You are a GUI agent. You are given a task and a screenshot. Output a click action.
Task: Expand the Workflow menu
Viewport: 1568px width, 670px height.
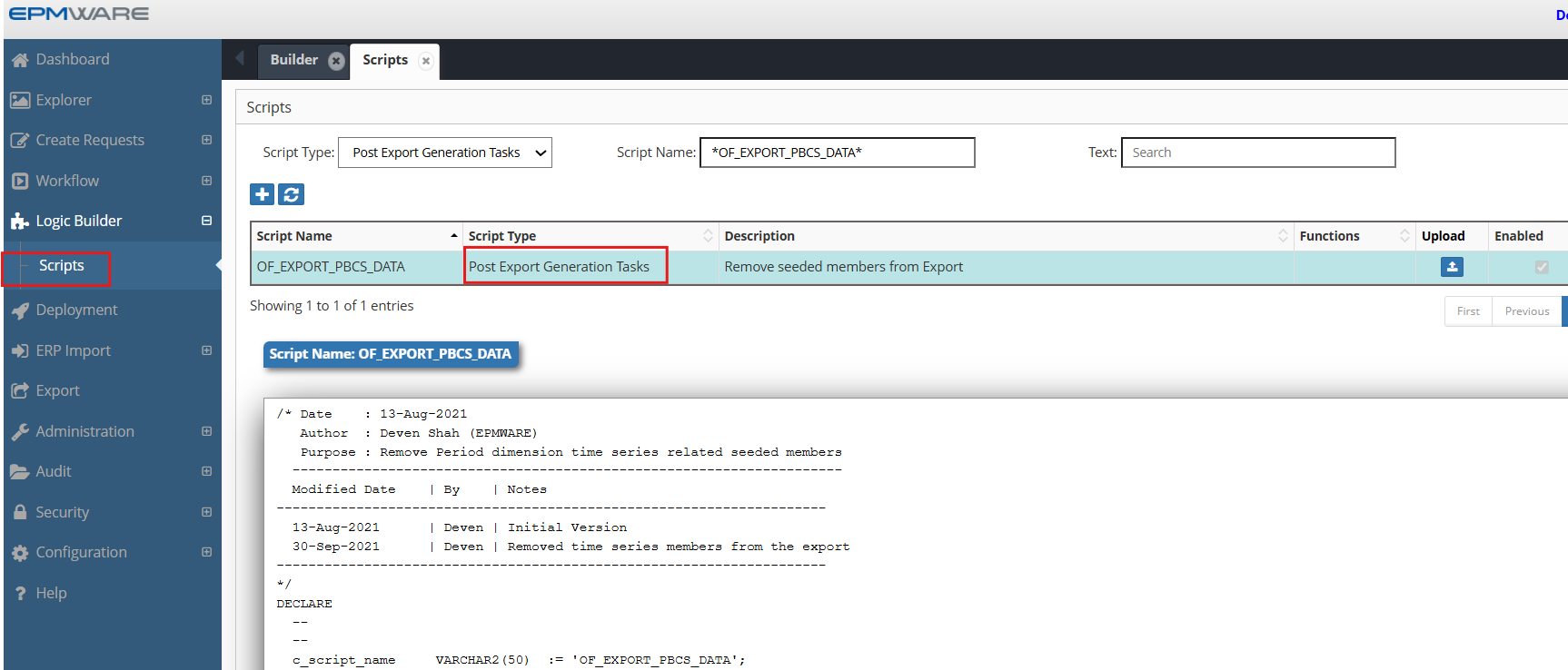click(x=206, y=181)
